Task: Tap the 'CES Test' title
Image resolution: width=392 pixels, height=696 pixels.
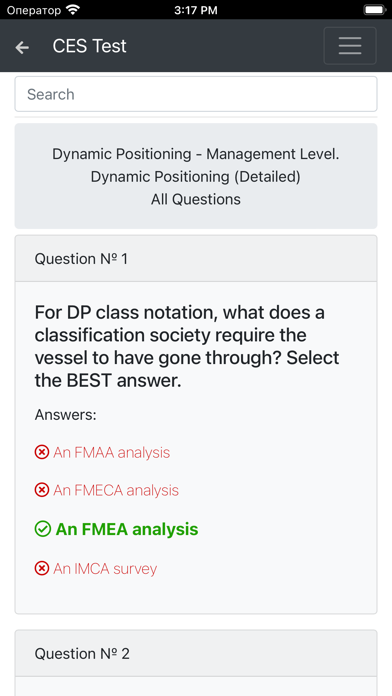Action: [90, 46]
